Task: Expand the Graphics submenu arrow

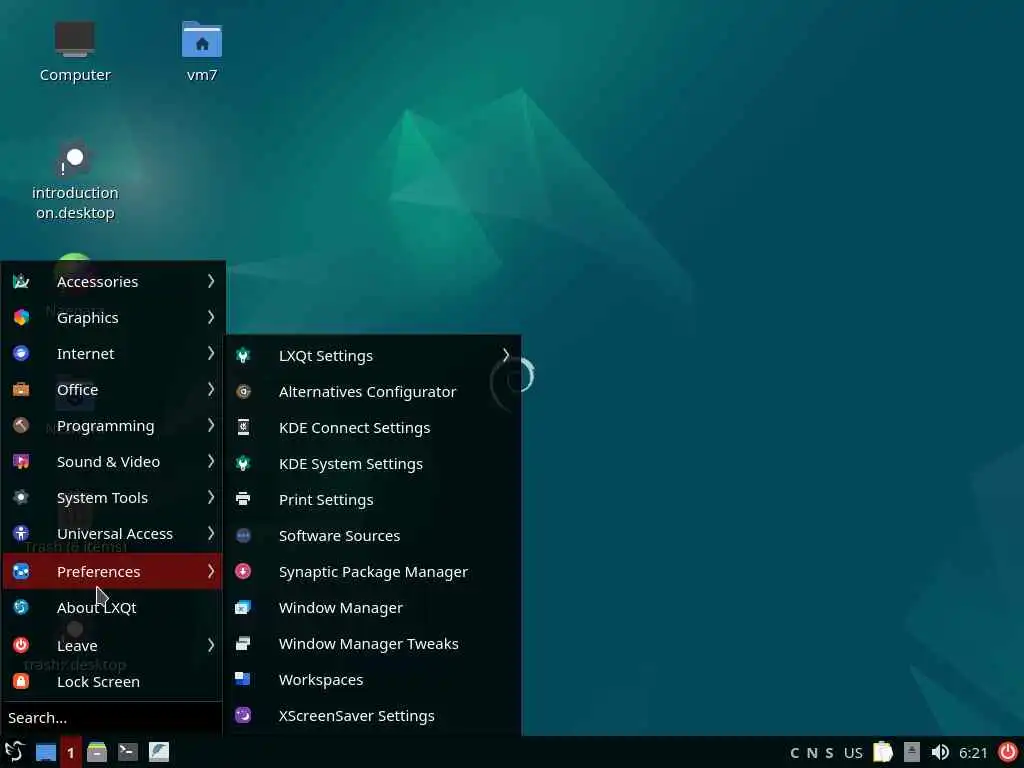Action: coord(210,317)
